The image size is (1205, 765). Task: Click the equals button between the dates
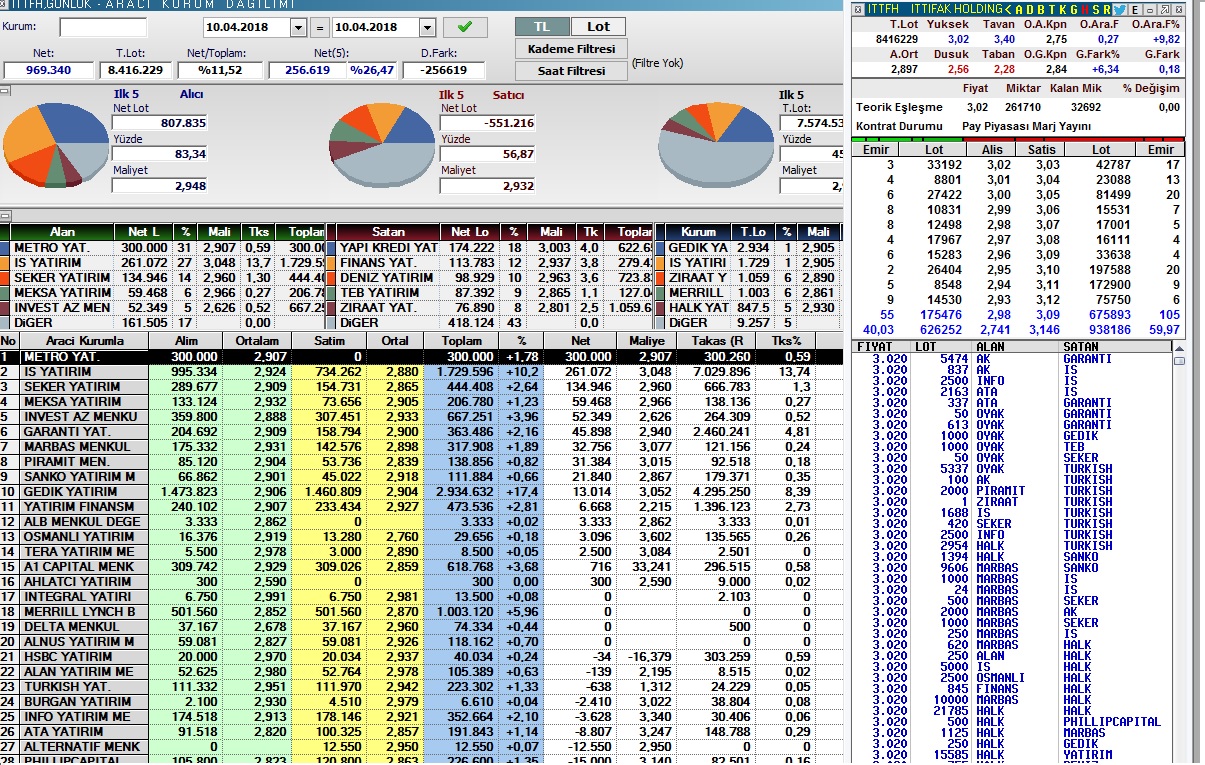click(319, 28)
